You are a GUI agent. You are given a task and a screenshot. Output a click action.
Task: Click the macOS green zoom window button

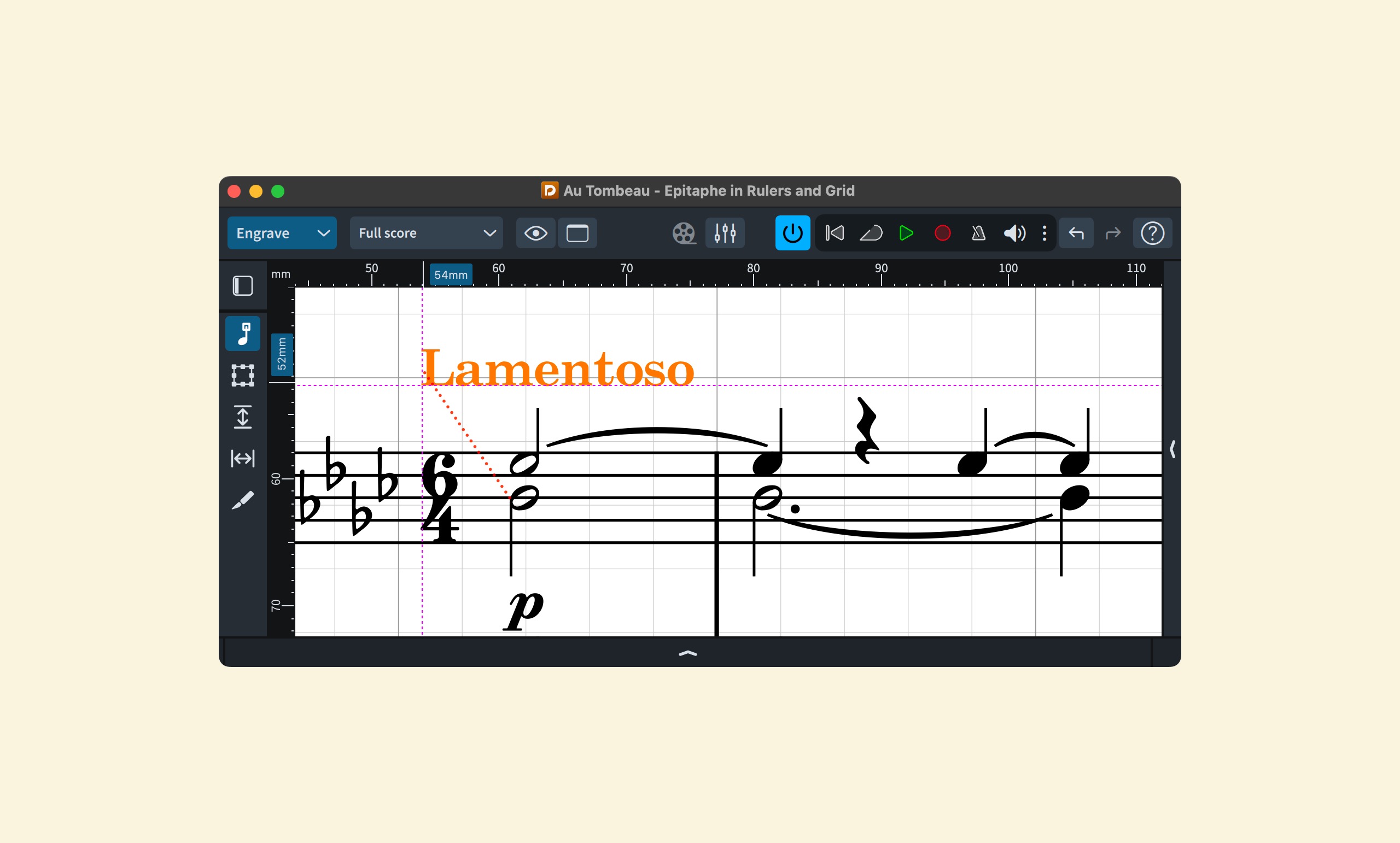(278, 191)
